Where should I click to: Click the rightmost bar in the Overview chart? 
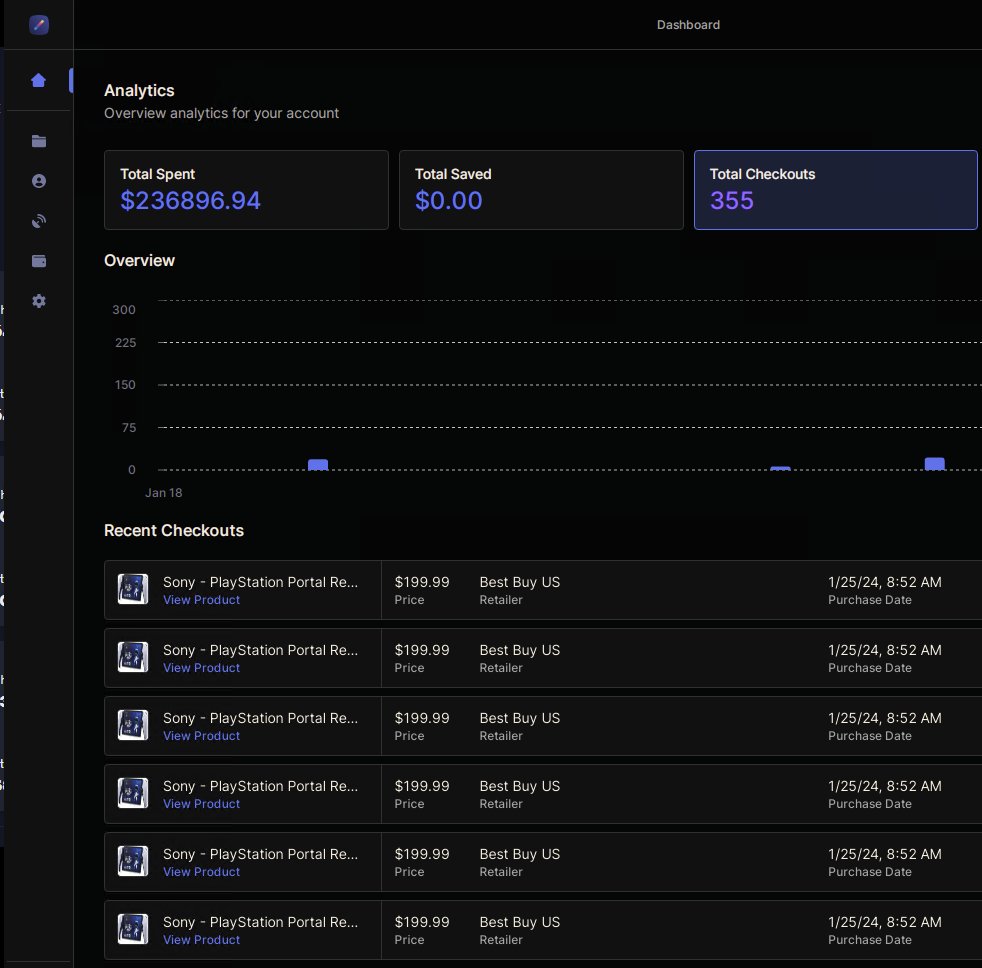click(934, 463)
